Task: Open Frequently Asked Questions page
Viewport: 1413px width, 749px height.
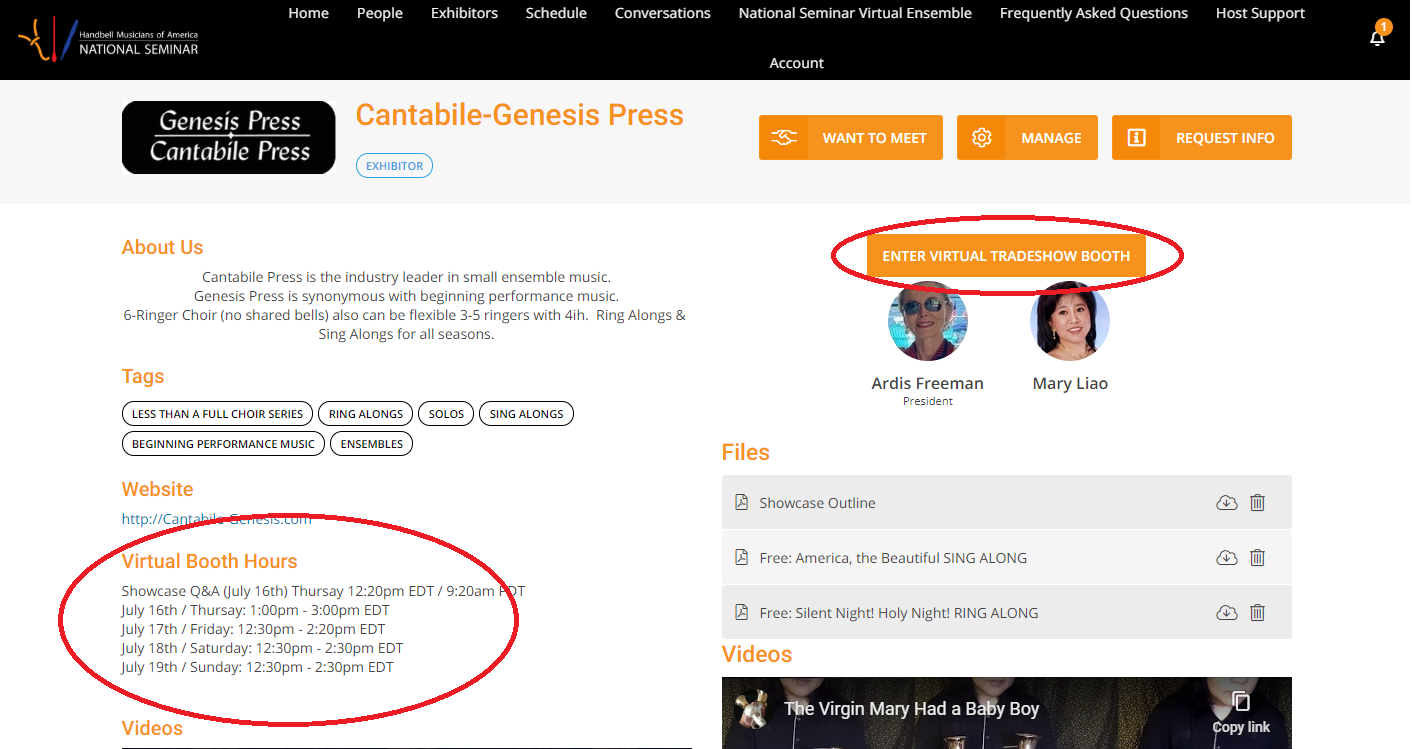Action: (x=1093, y=13)
